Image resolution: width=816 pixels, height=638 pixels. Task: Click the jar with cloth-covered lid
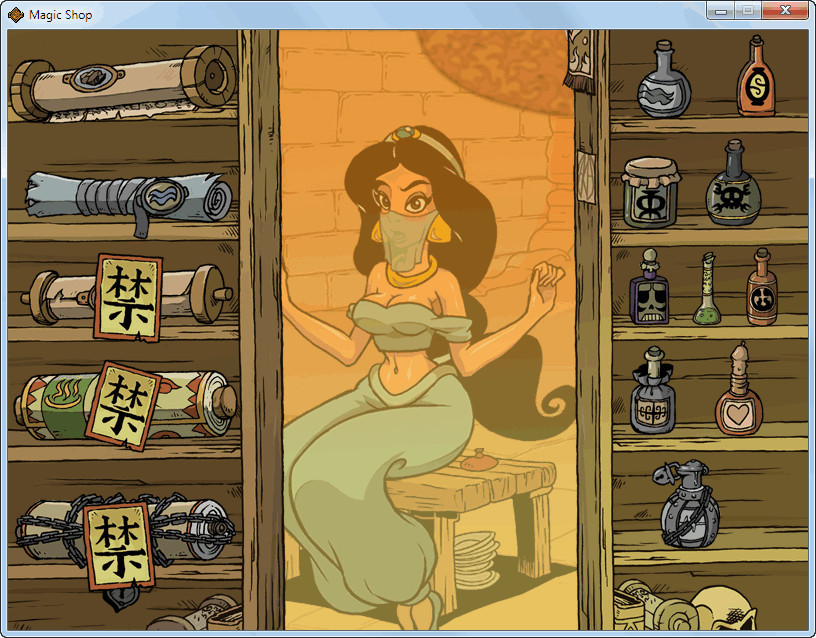[652, 192]
